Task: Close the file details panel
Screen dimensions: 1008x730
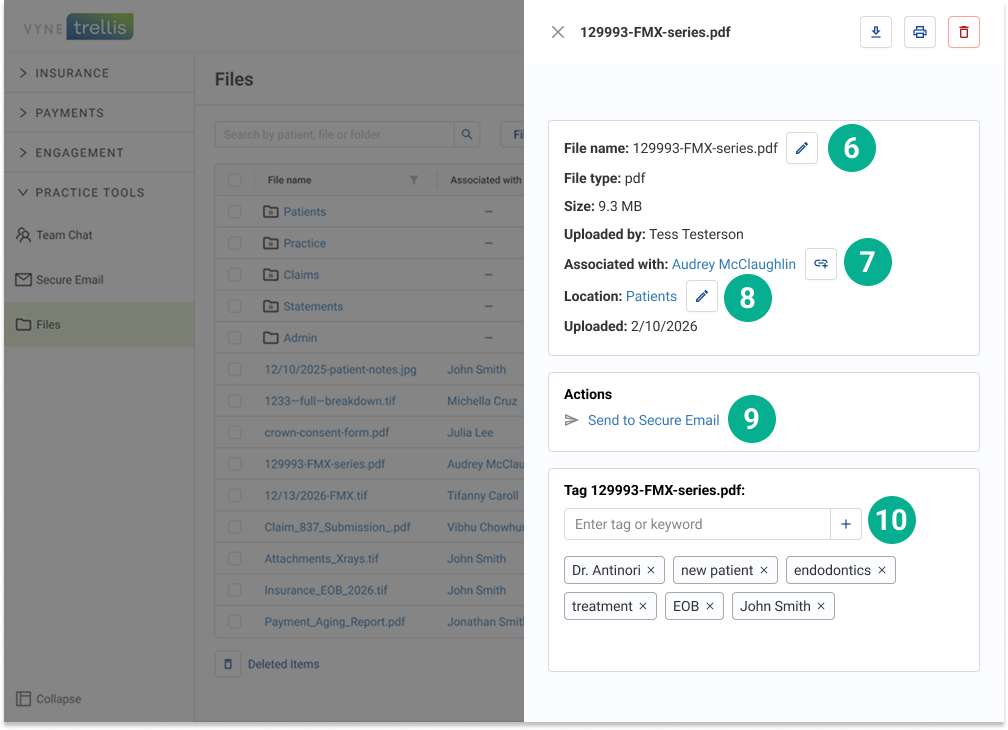Action: pos(558,32)
